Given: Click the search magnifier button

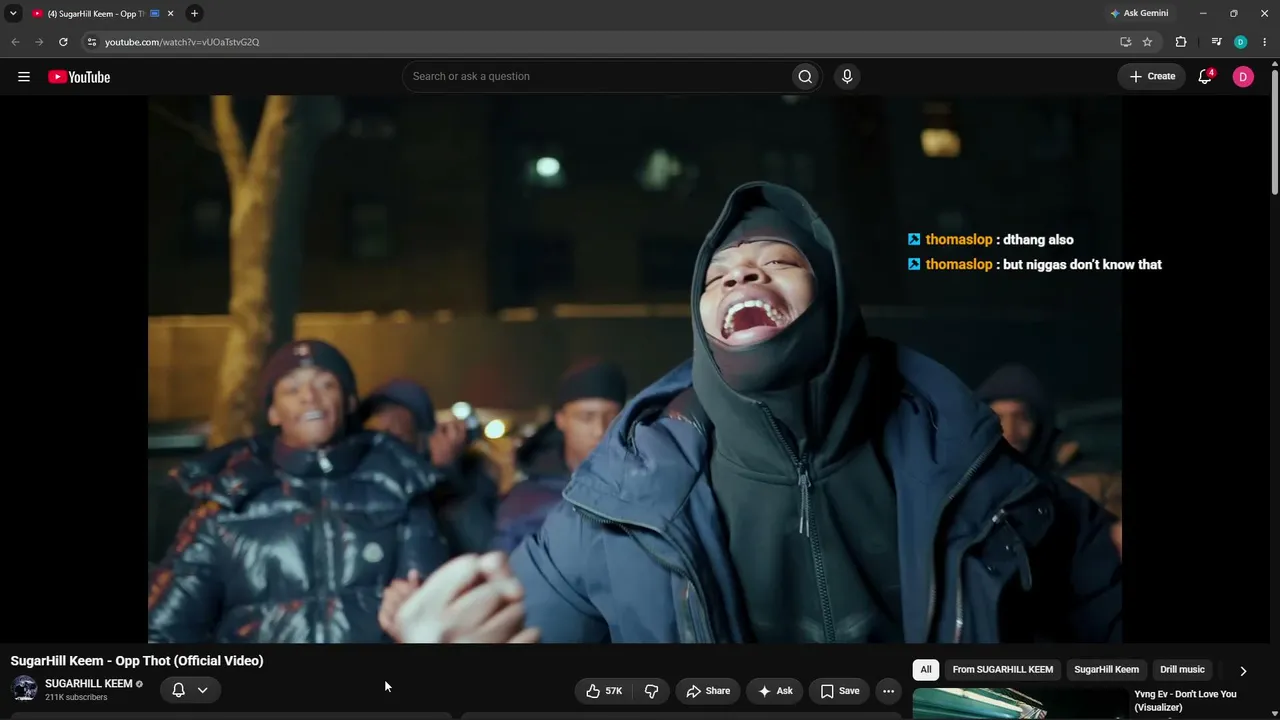Looking at the screenshot, I should pyautogui.click(x=805, y=77).
